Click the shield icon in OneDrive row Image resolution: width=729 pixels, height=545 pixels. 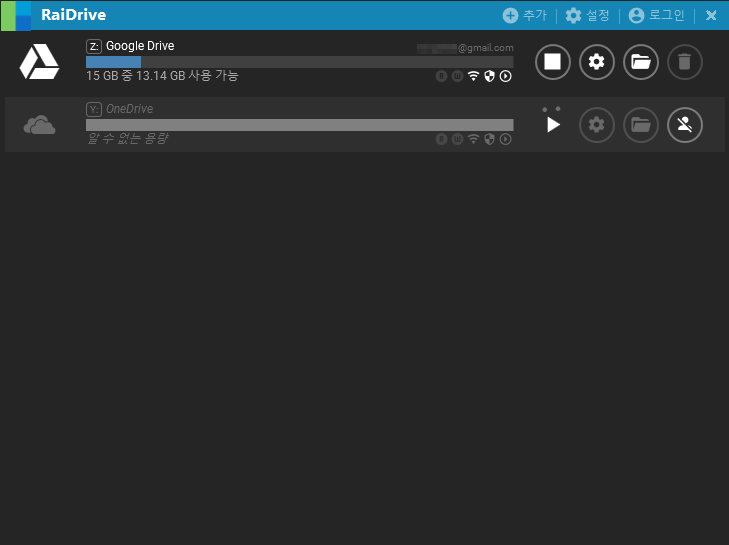pyautogui.click(x=489, y=139)
